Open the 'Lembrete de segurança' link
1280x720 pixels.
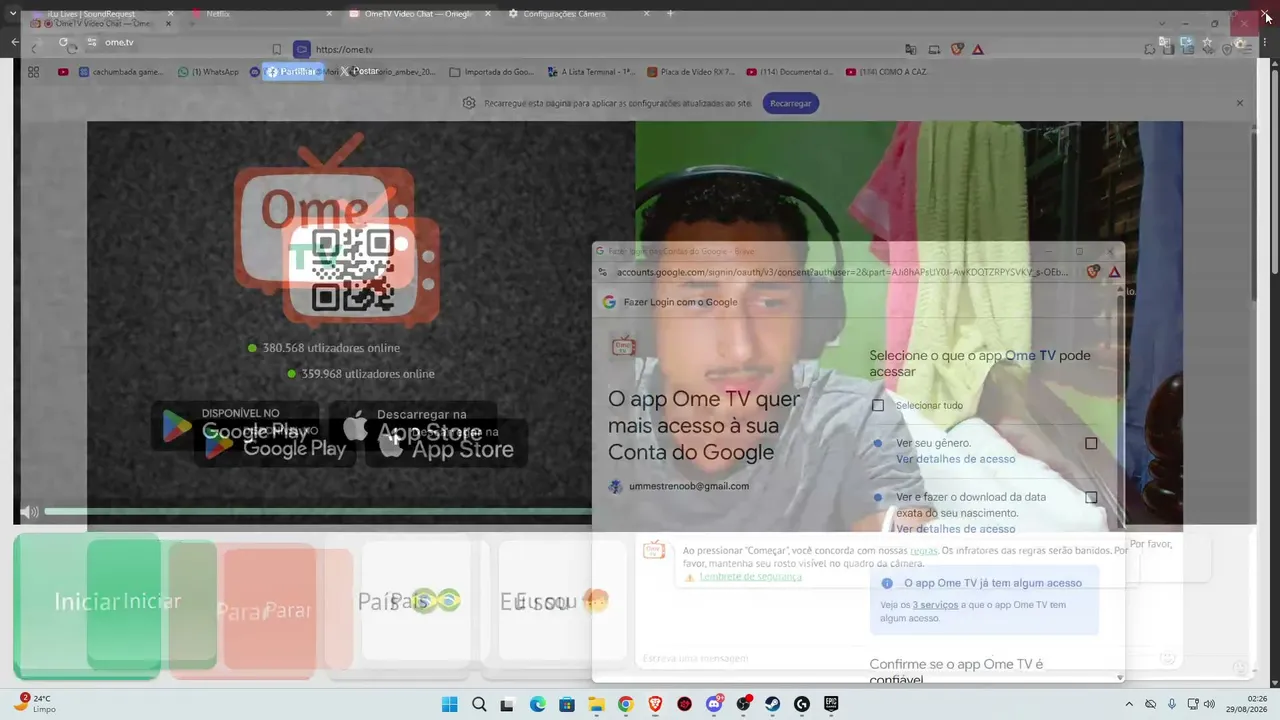[750, 576]
